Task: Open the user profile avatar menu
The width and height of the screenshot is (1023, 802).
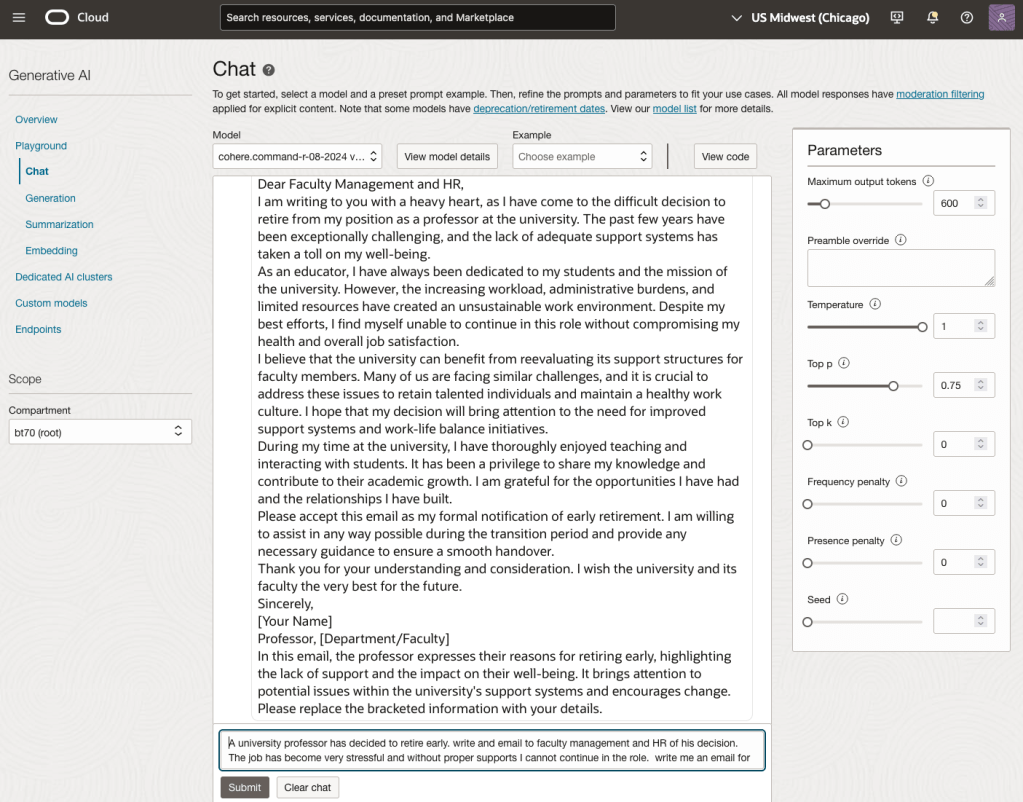Action: point(1001,18)
